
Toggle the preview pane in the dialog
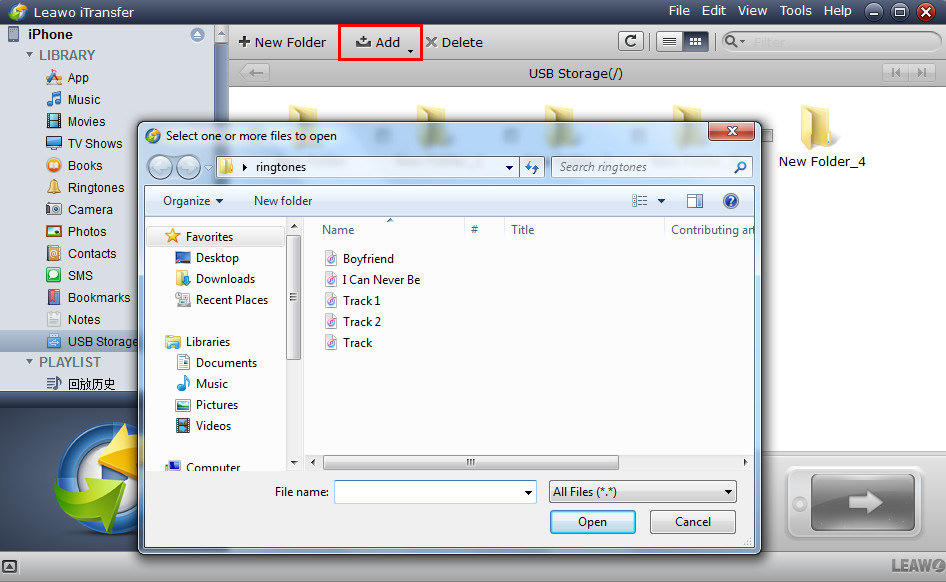pyautogui.click(x=695, y=201)
